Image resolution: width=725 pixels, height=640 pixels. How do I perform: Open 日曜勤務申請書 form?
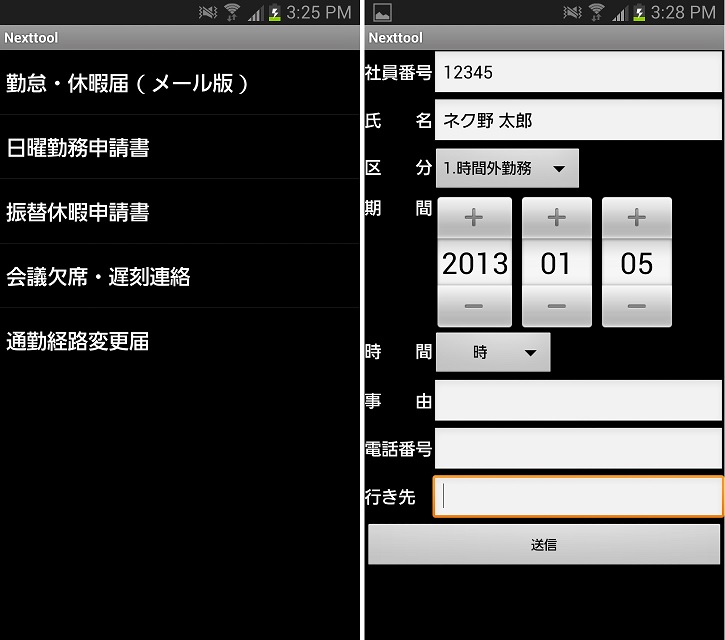coord(179,148)
